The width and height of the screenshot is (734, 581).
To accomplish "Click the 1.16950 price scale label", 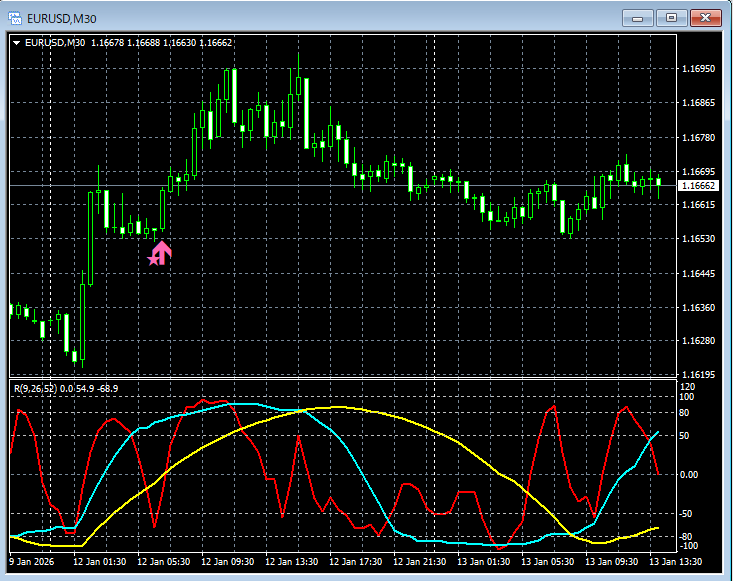I will pyautogui.click(x=698, y=68).
